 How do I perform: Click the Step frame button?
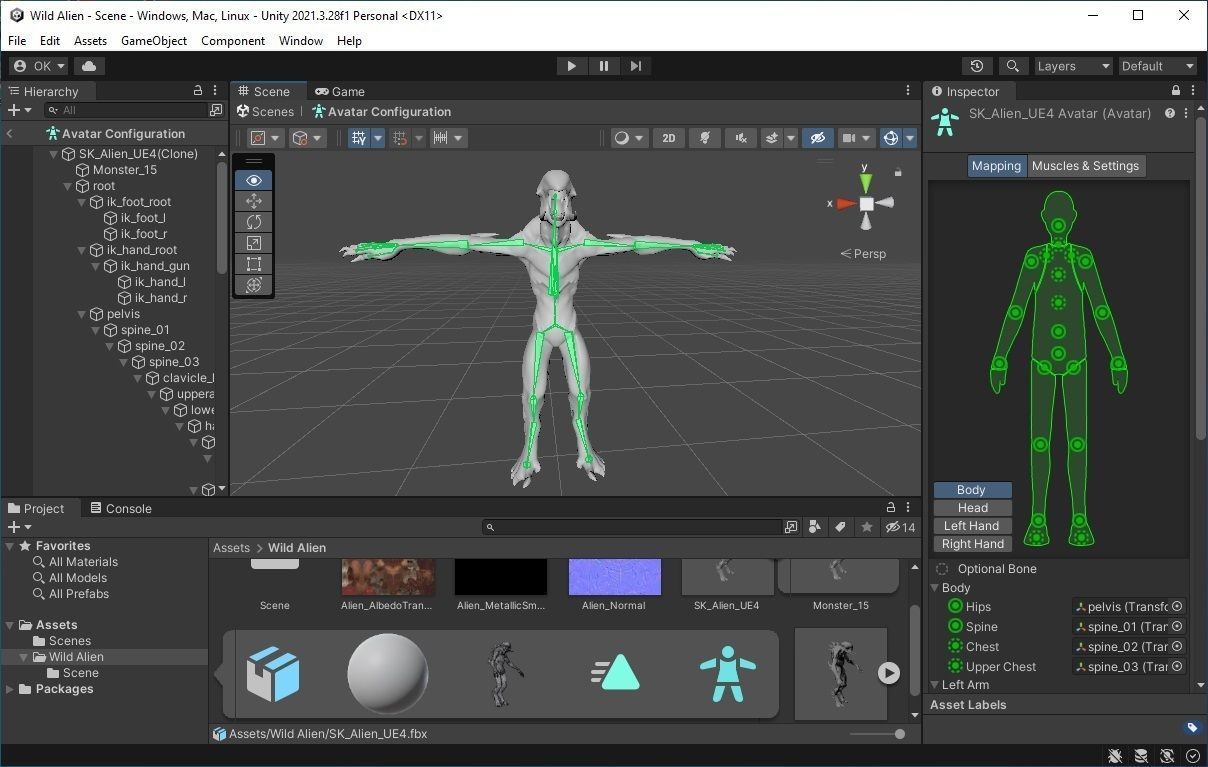click(x=636, y=66)
